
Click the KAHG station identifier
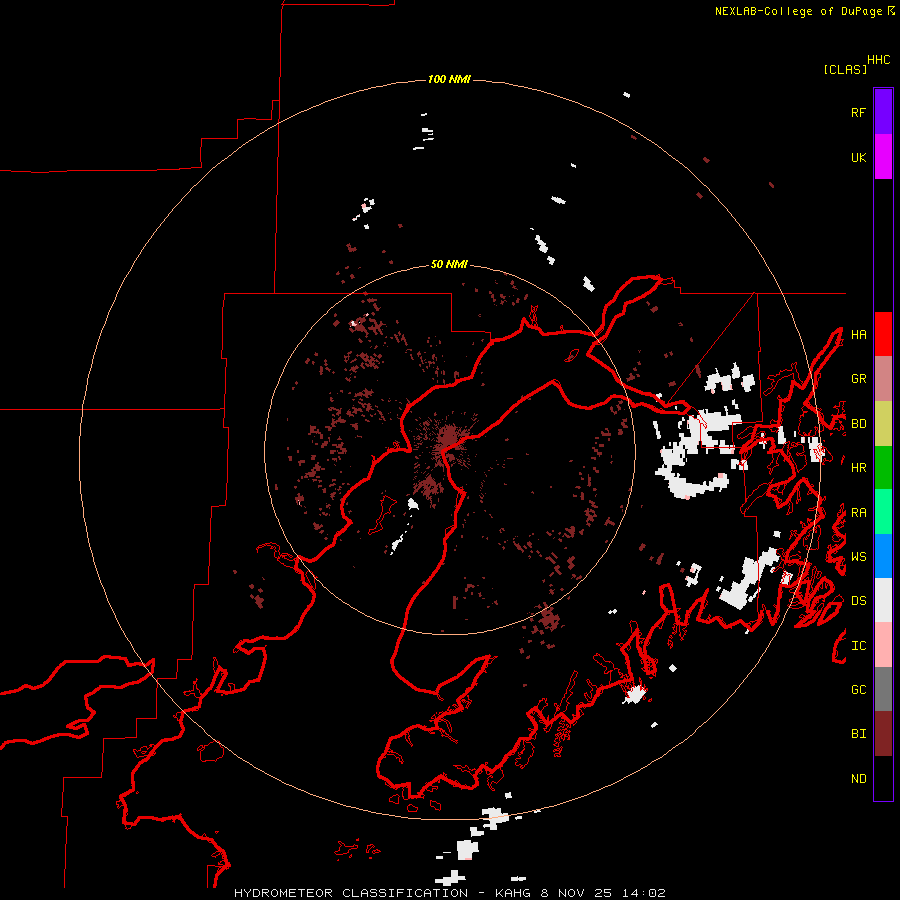point(514,893)
